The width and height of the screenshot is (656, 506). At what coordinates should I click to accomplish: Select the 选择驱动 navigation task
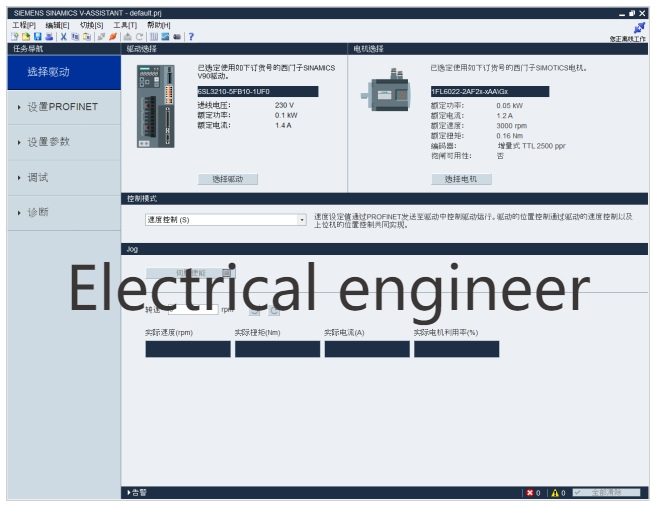(64, 72)
